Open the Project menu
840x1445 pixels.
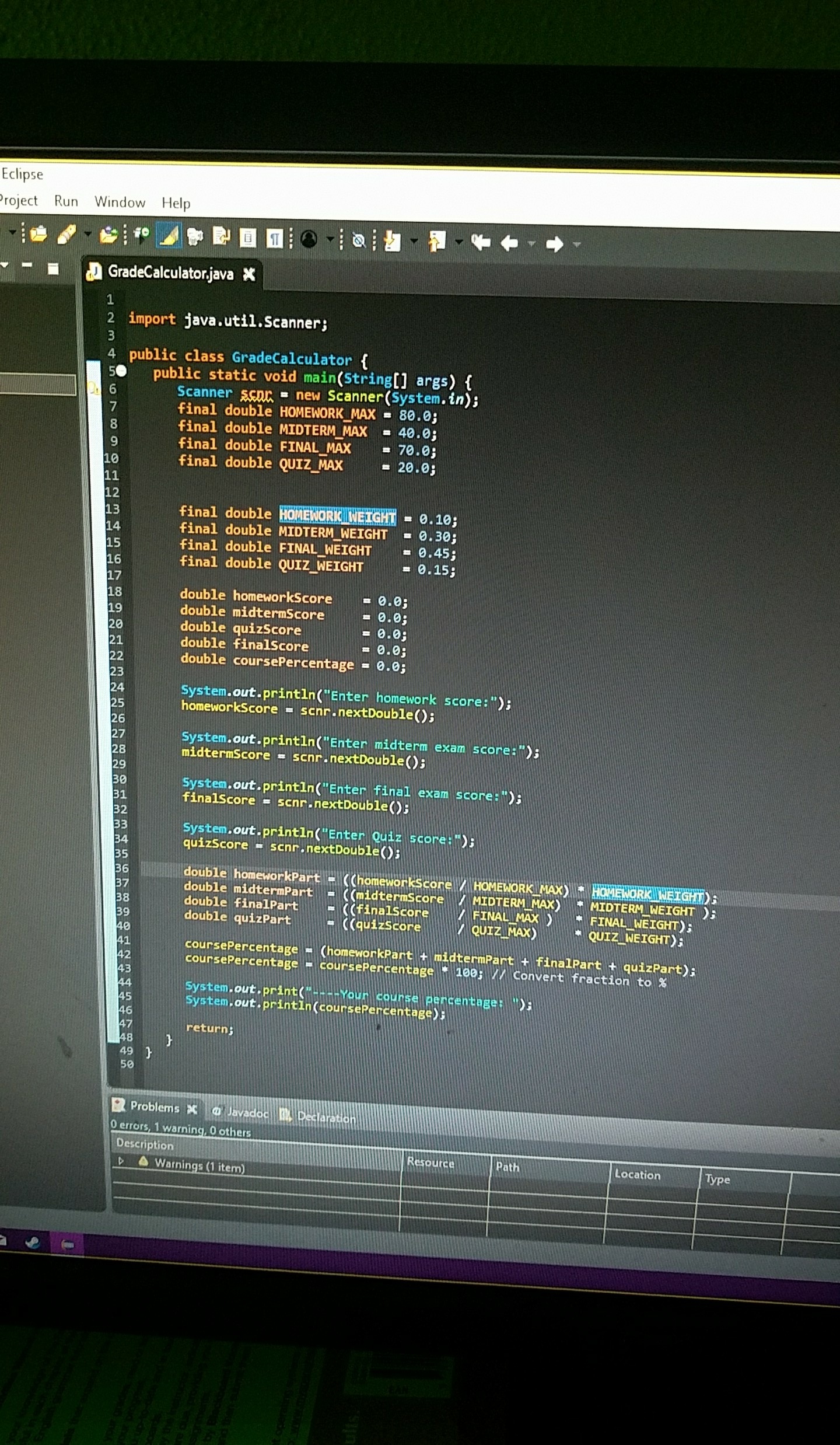click(x=19, y=200)
